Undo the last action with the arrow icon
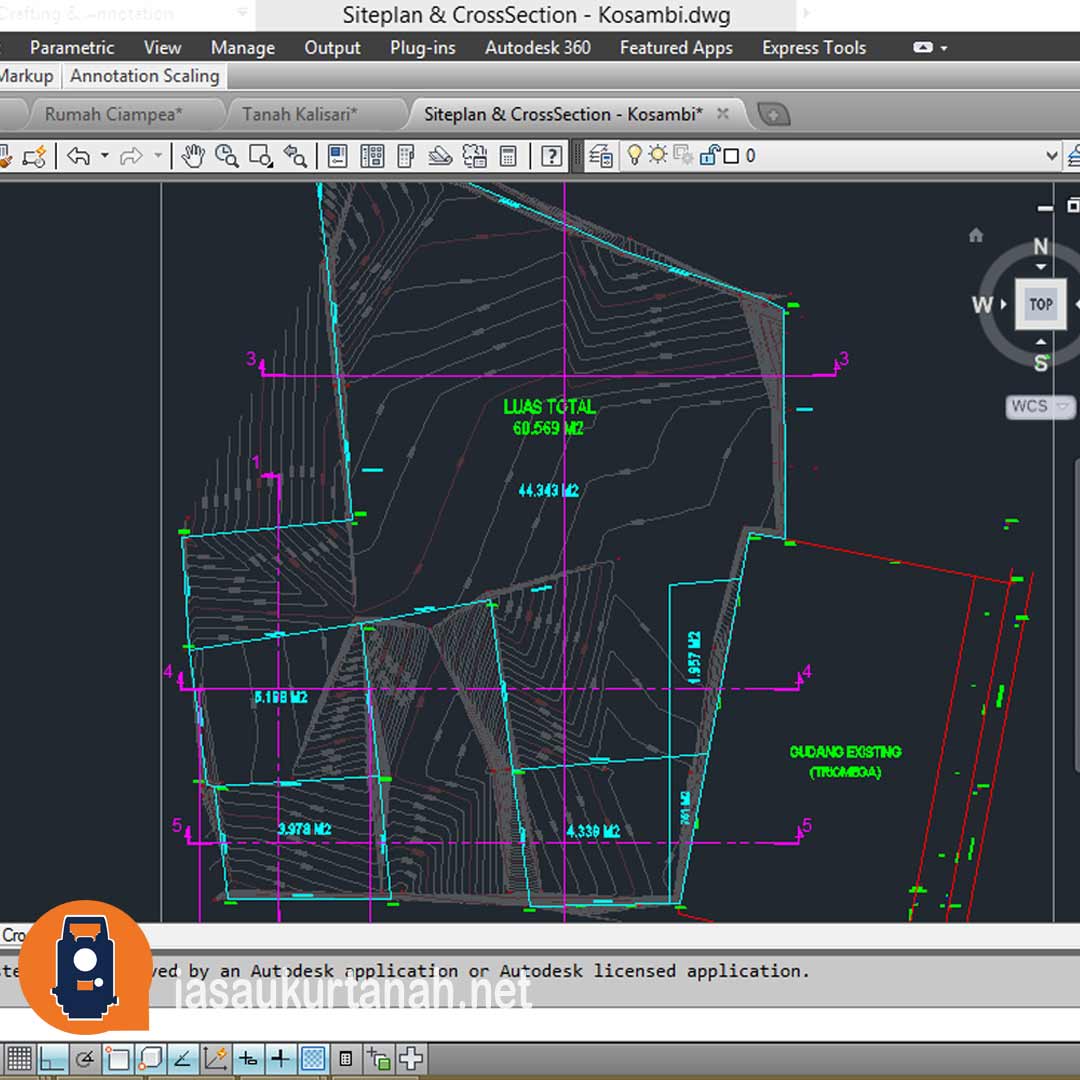 coord(79,156)
